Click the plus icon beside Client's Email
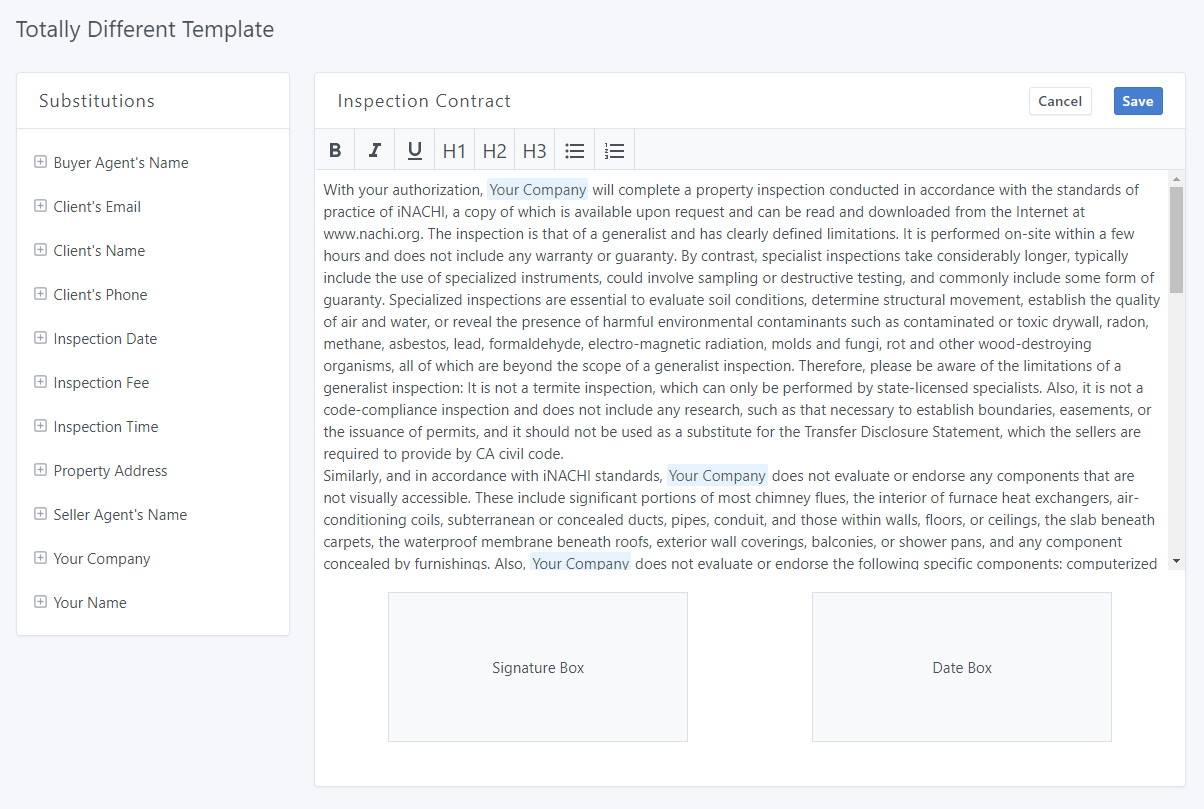The width and height of the screenshot is (1204, 809). pos(41,206)
